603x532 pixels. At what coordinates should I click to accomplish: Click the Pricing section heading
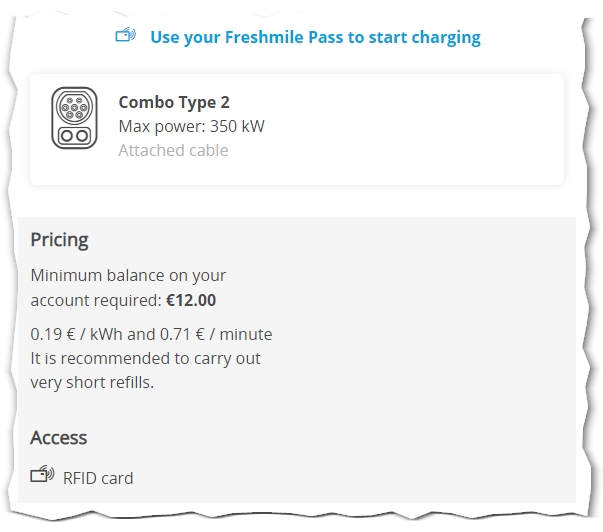[60, 240]
